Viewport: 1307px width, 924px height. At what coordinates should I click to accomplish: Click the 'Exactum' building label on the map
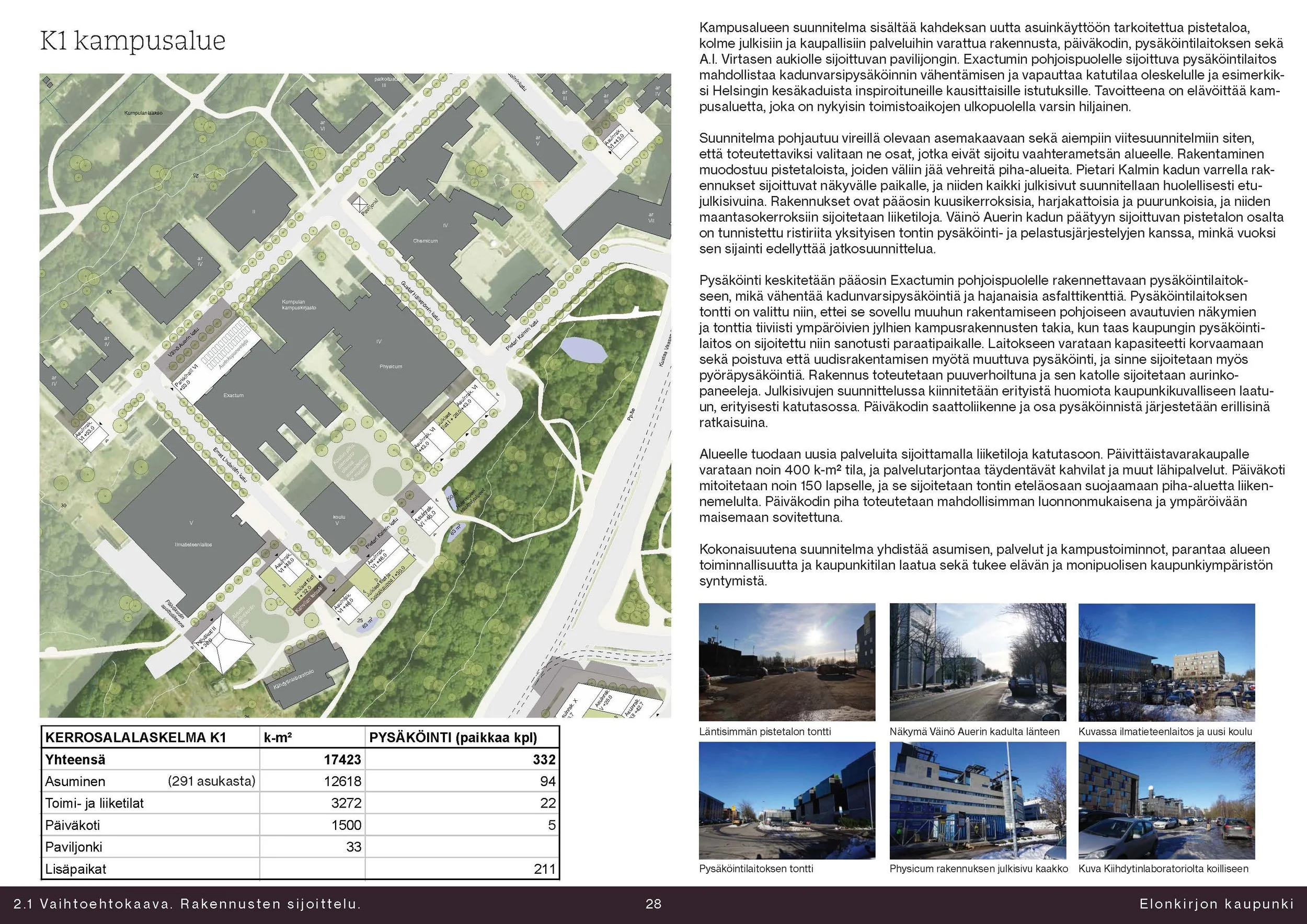click(233, 396)
